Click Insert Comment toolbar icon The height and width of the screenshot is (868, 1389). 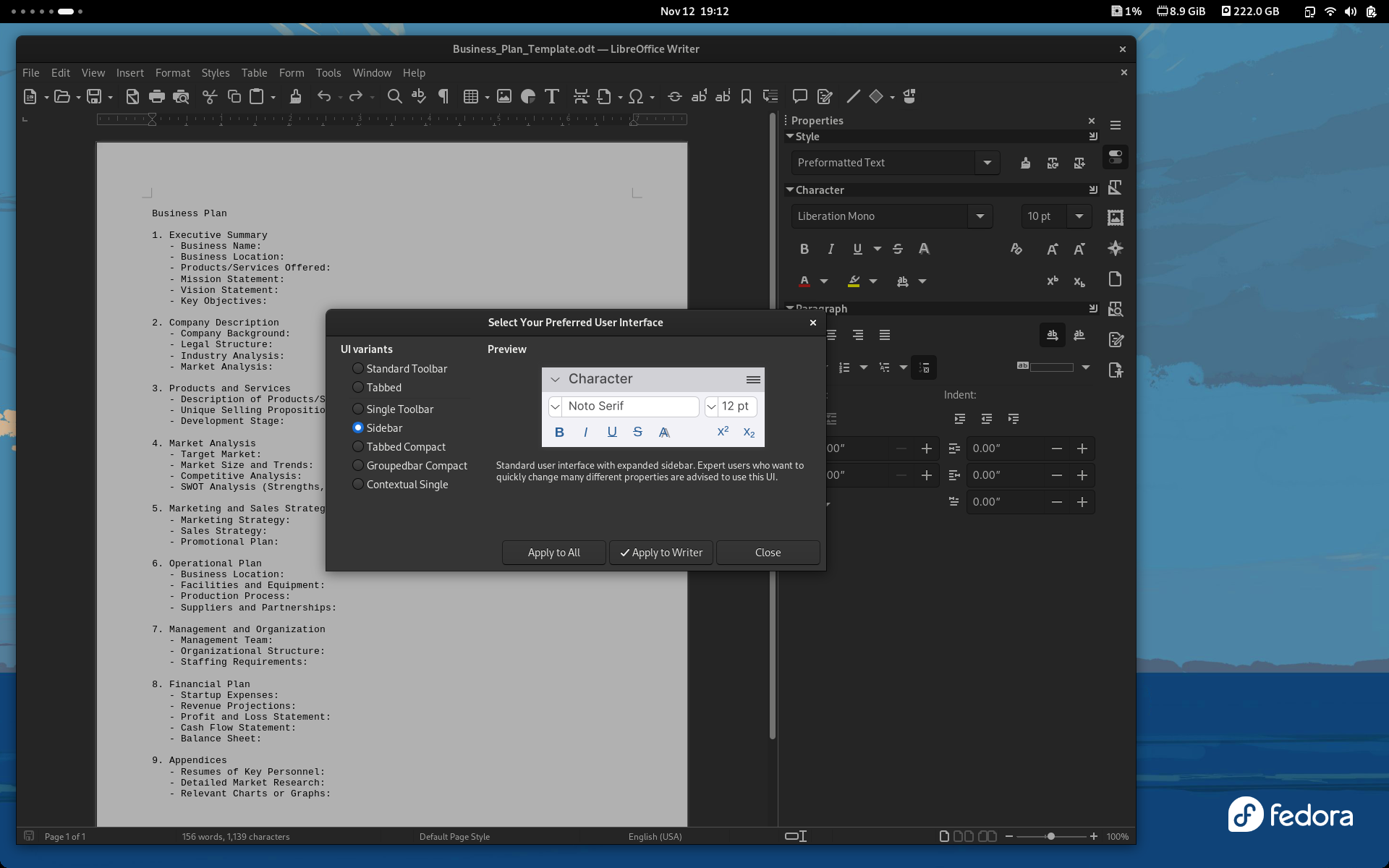pos(799,96)
